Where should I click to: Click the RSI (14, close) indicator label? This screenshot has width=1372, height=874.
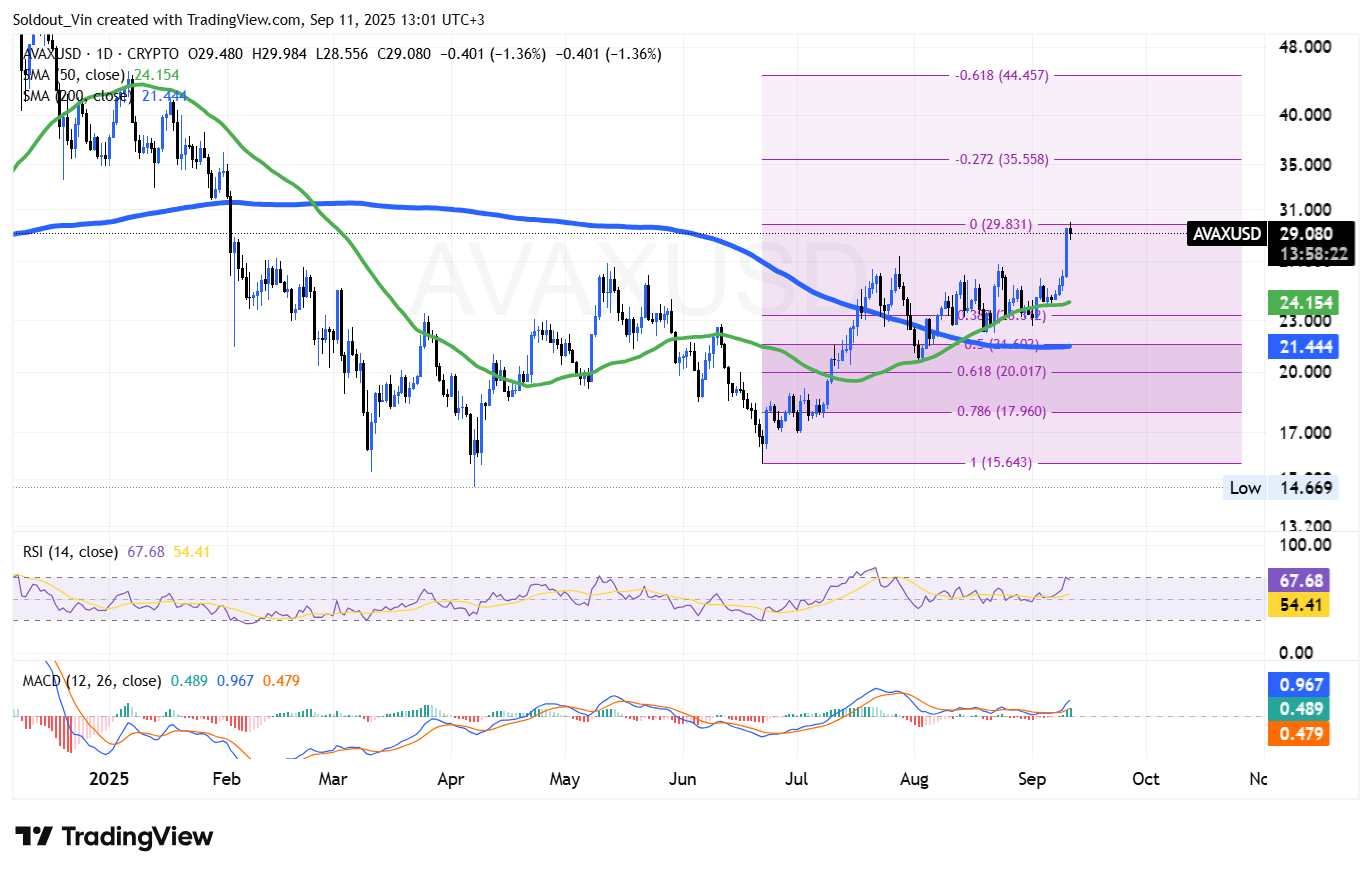click(x=69, y=552)
